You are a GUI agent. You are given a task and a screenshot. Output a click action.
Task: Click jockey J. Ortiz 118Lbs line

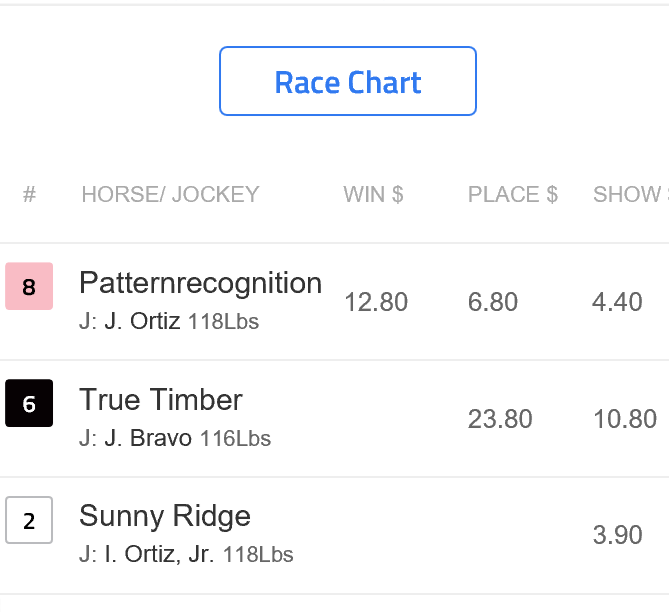pyautogui.click(x=169, y=322)
